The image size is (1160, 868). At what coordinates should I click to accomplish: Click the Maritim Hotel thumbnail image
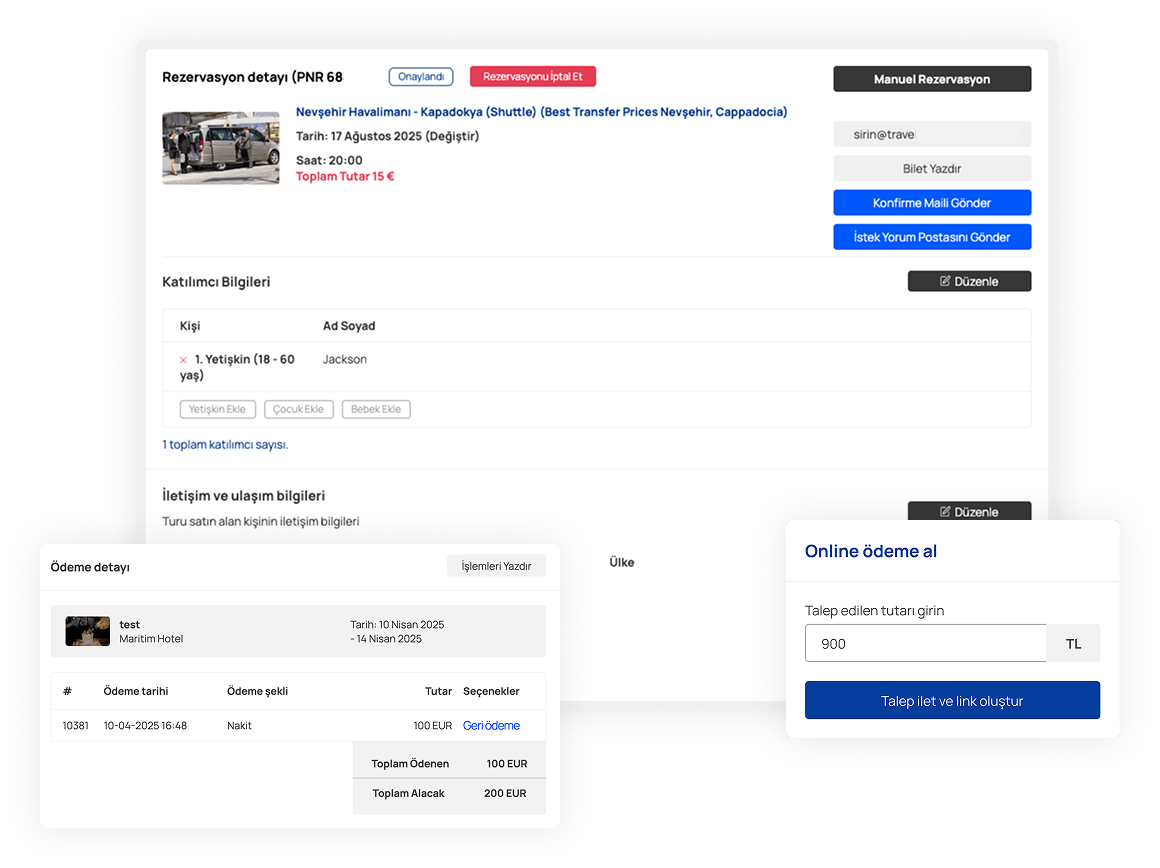click(88, 631)
